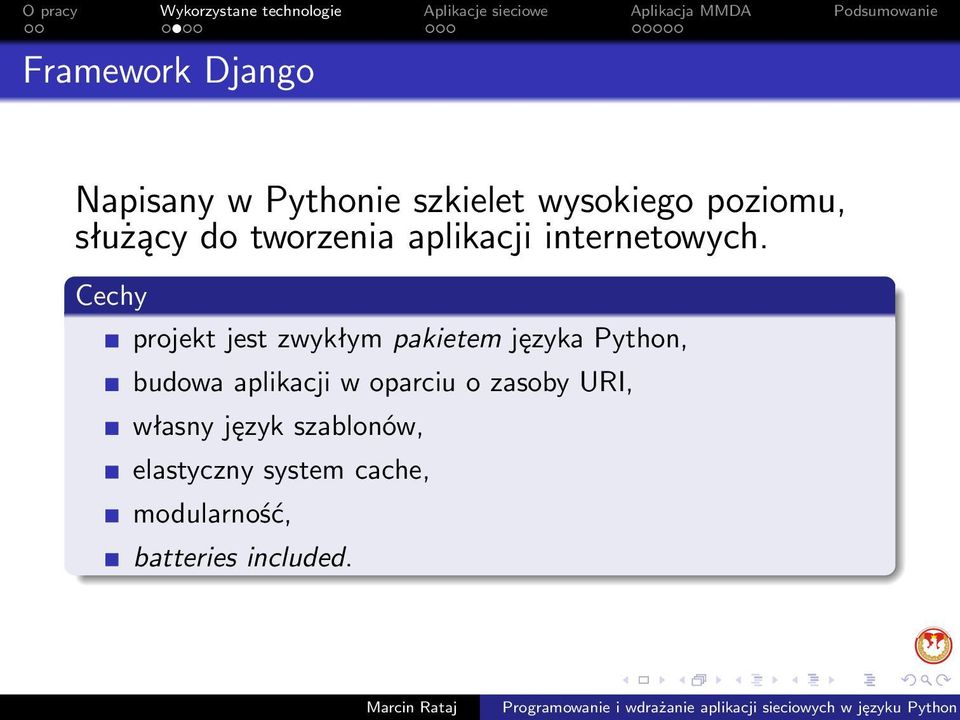Go to the "Podsumowanie" section
Viewport: 960px width, 720px height.
click(885, 11)
